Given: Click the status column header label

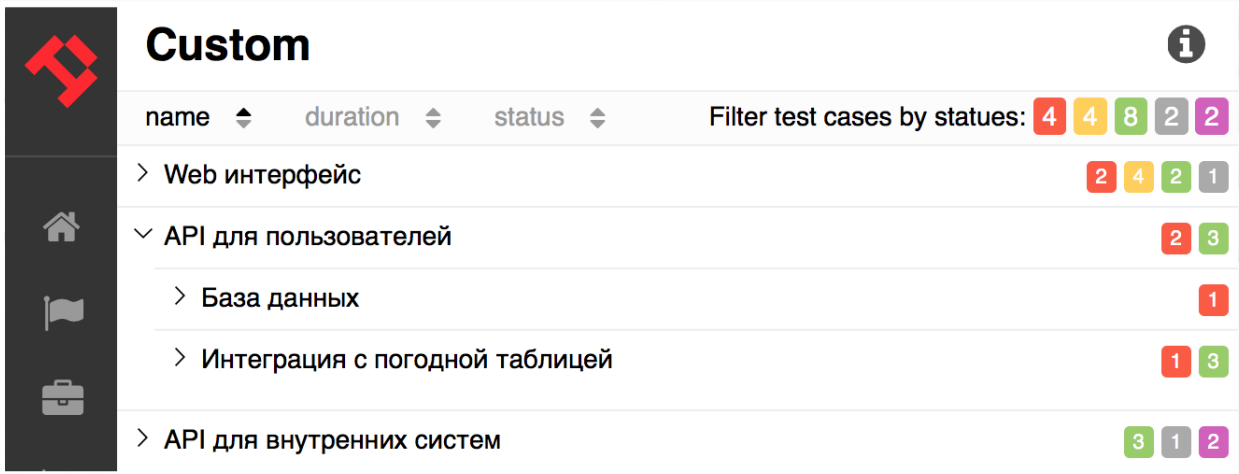Looking at the screenshot, I should 529,118.
